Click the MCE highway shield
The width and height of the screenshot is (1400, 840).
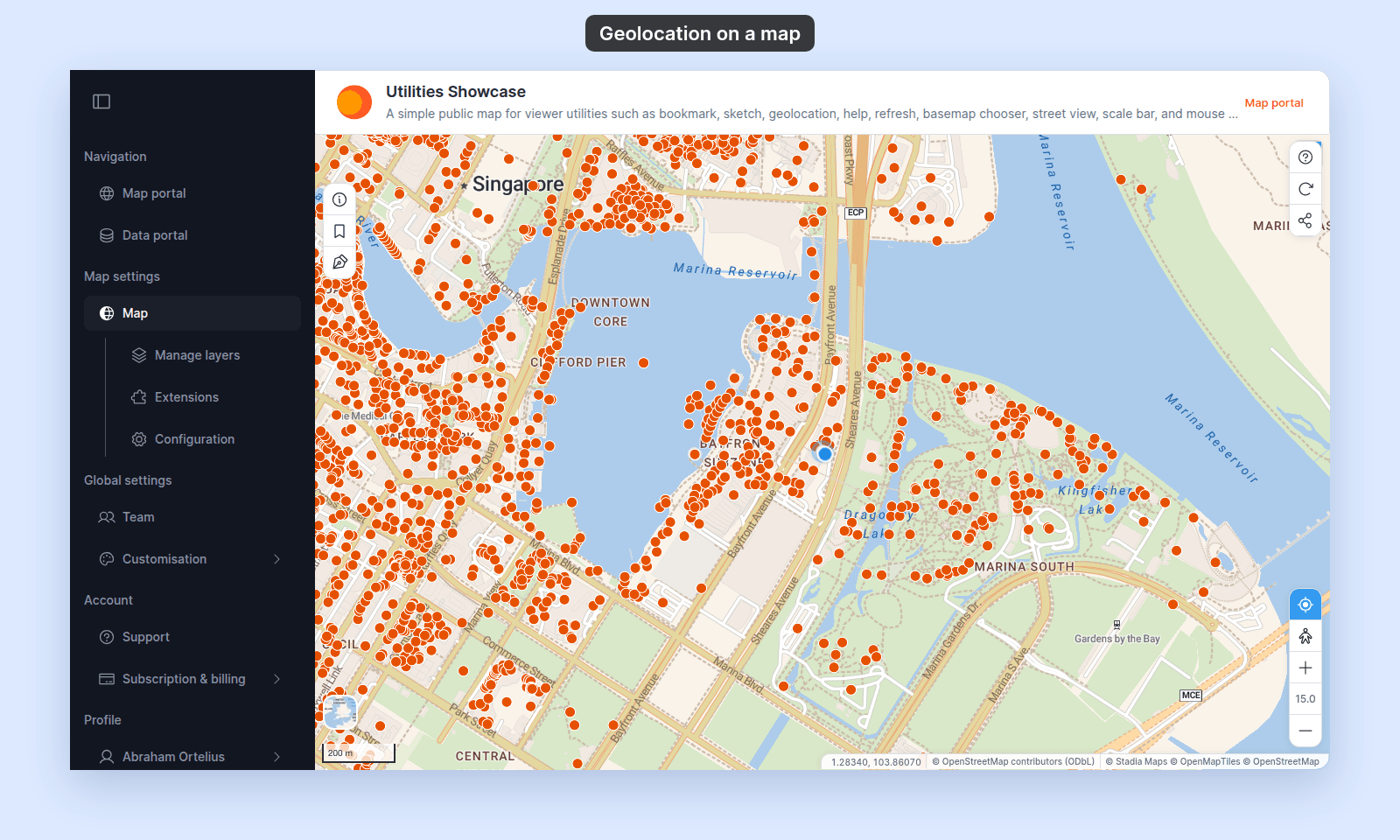(1191, 696)
